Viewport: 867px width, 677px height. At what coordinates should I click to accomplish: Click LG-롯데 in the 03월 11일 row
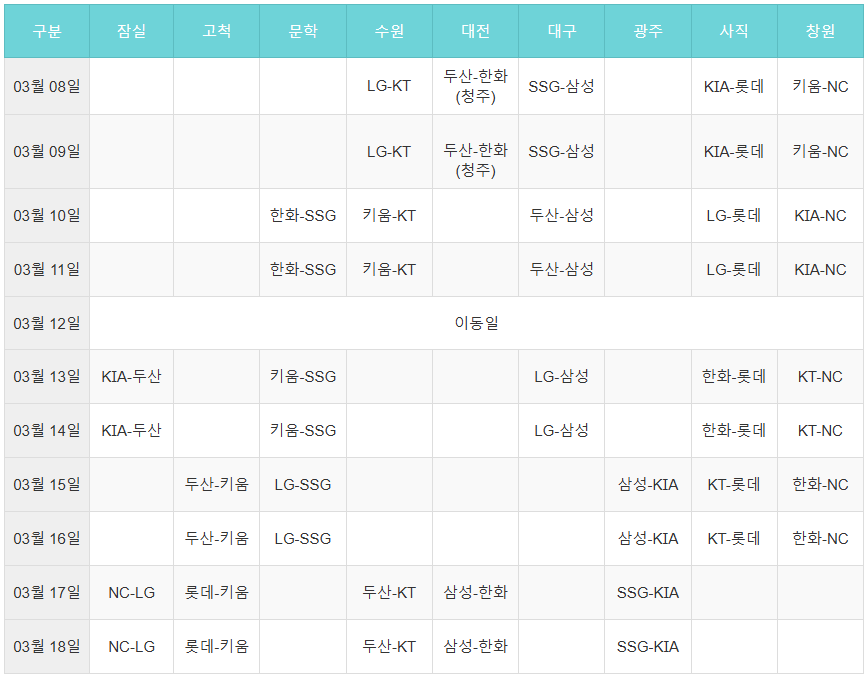tap(734, 269)
